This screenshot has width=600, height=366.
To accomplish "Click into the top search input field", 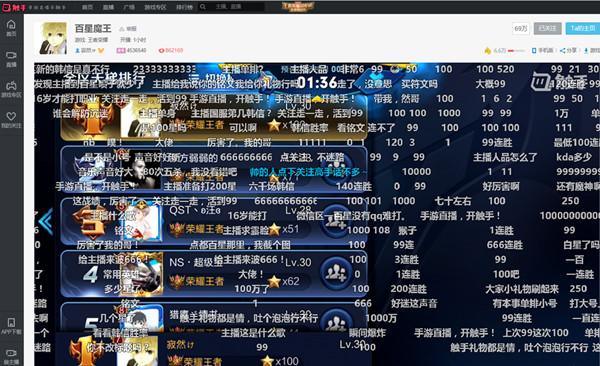I will [236, 7].
